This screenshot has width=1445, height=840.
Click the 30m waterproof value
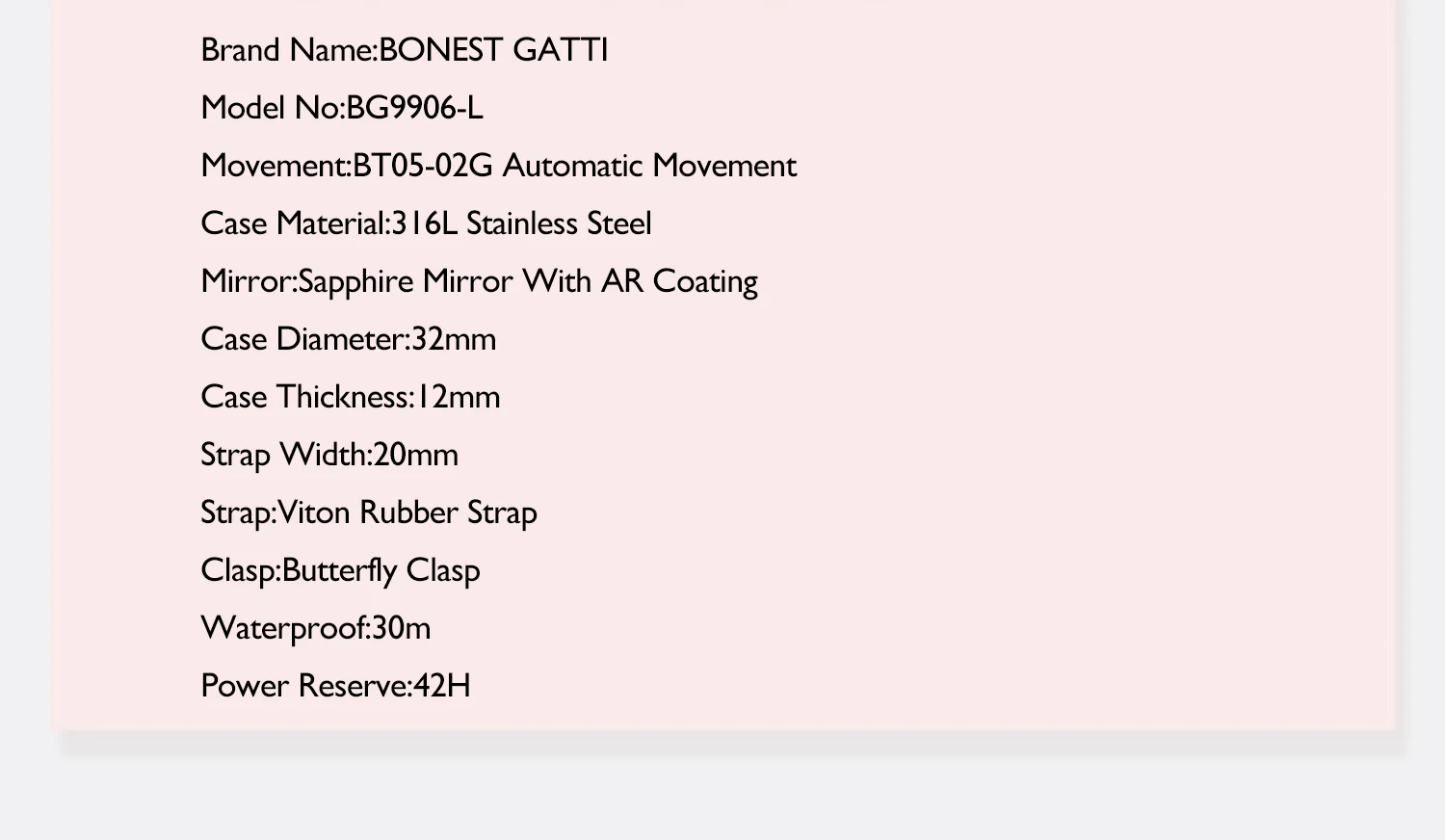[x=401, y=628]
